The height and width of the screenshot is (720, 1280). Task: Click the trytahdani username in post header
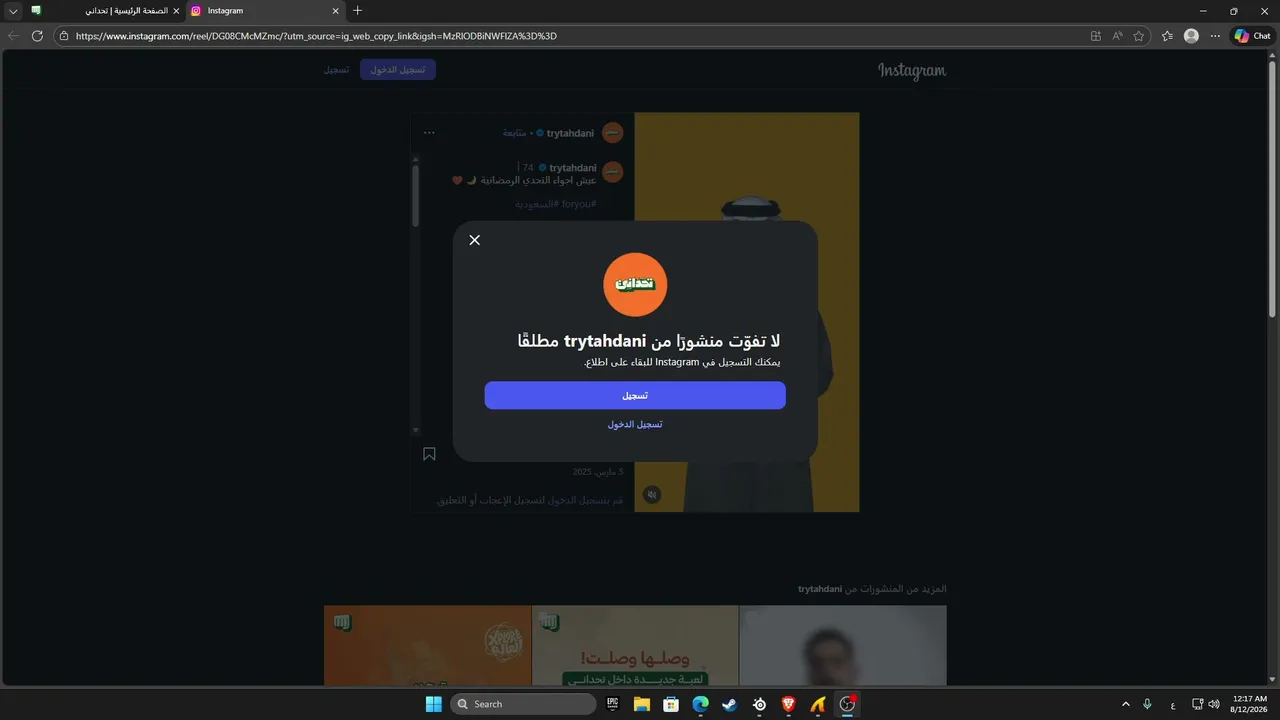[570, 133]
